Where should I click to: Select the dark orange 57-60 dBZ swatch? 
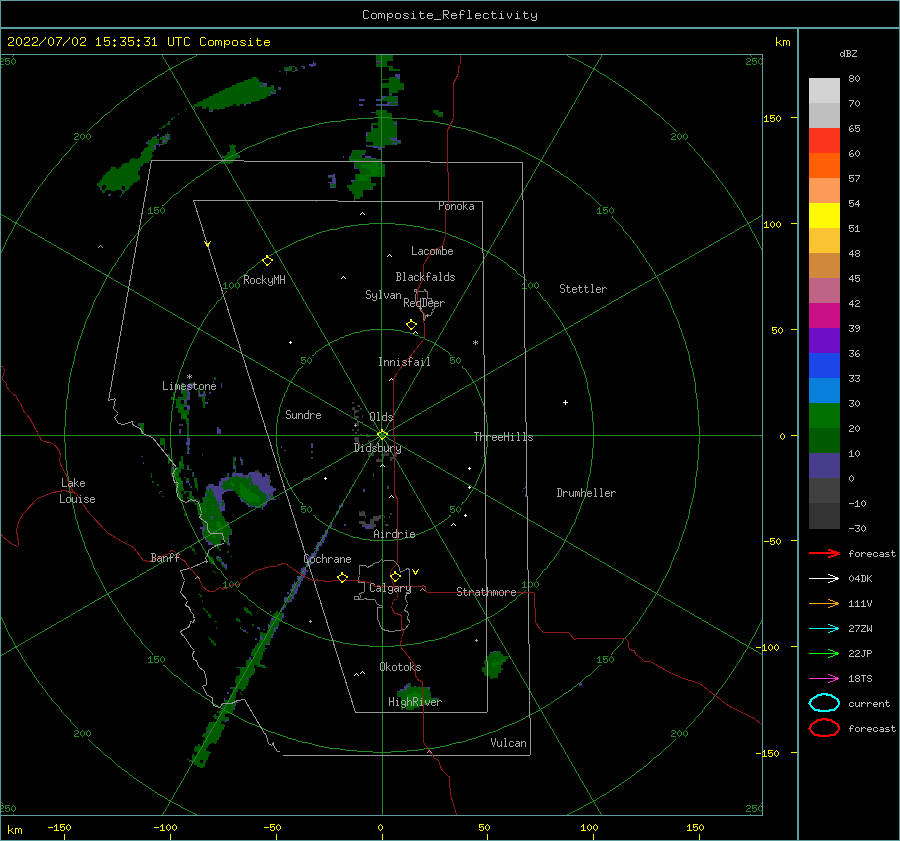pyautogui.click(x=824, y=165)
